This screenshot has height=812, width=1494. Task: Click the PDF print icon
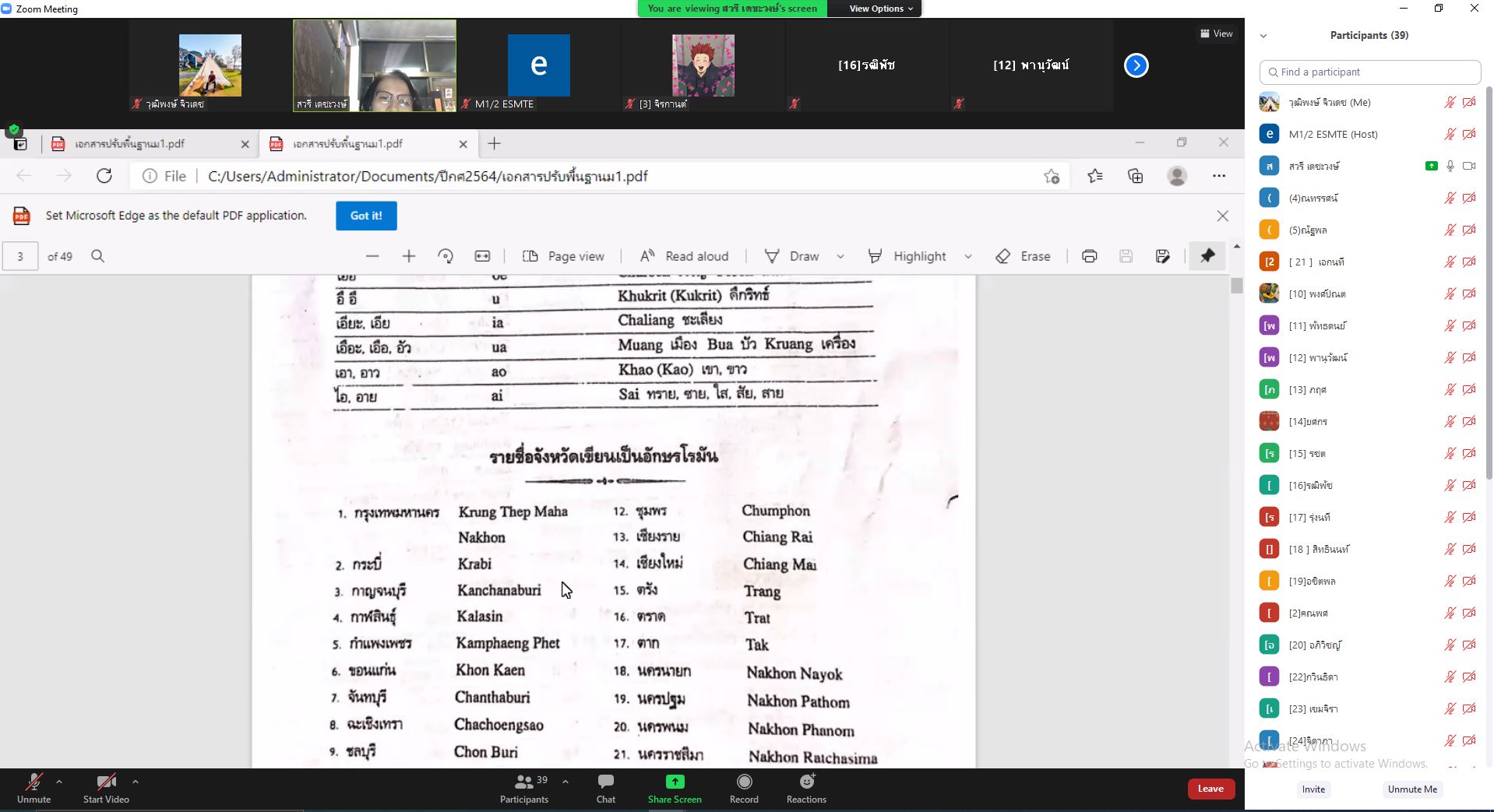coord(1089,256)
